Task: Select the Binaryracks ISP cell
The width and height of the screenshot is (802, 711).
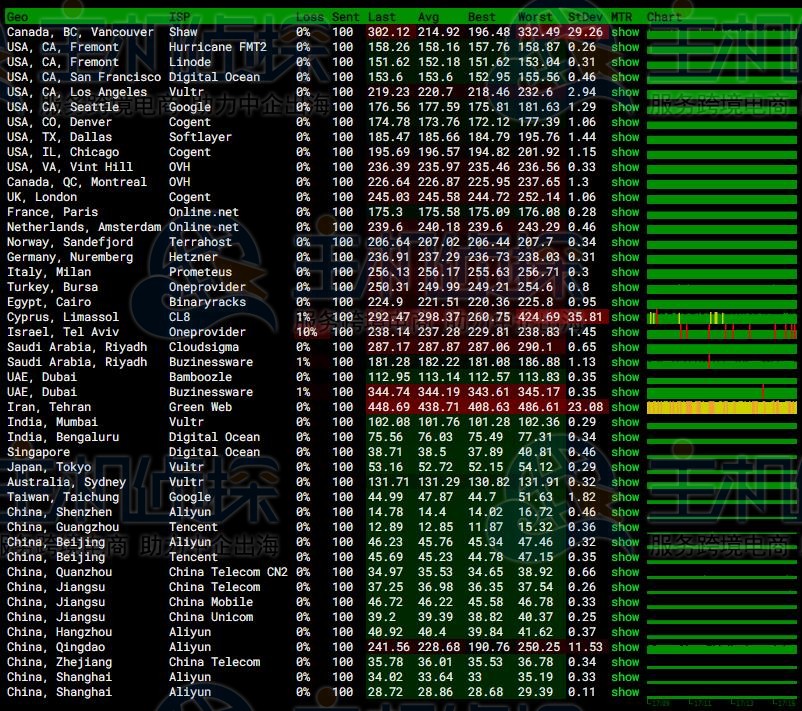Action: (207, 302)
